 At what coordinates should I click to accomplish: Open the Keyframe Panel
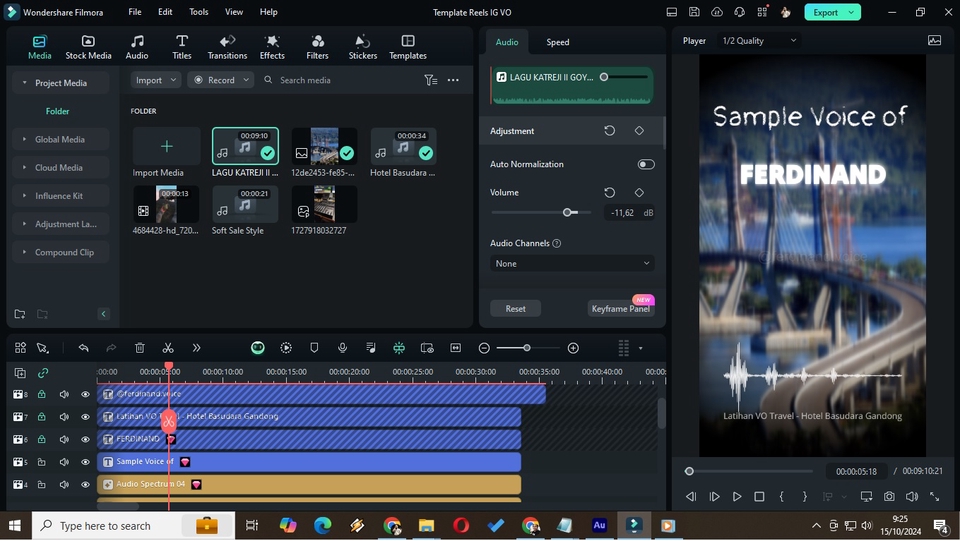click(620, 309)
